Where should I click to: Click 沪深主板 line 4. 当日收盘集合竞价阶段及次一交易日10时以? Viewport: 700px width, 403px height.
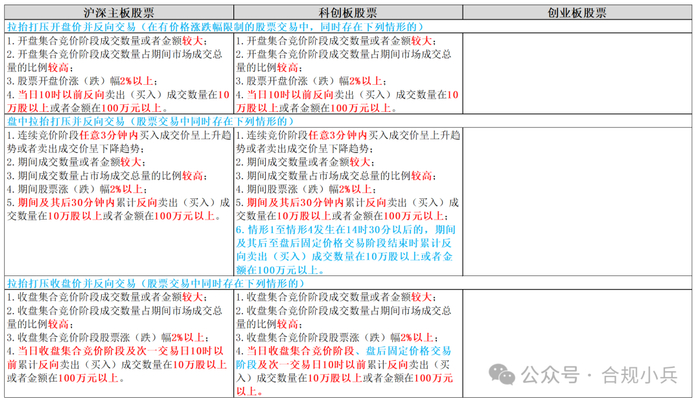pyautogui.click(x=115, y=351)
